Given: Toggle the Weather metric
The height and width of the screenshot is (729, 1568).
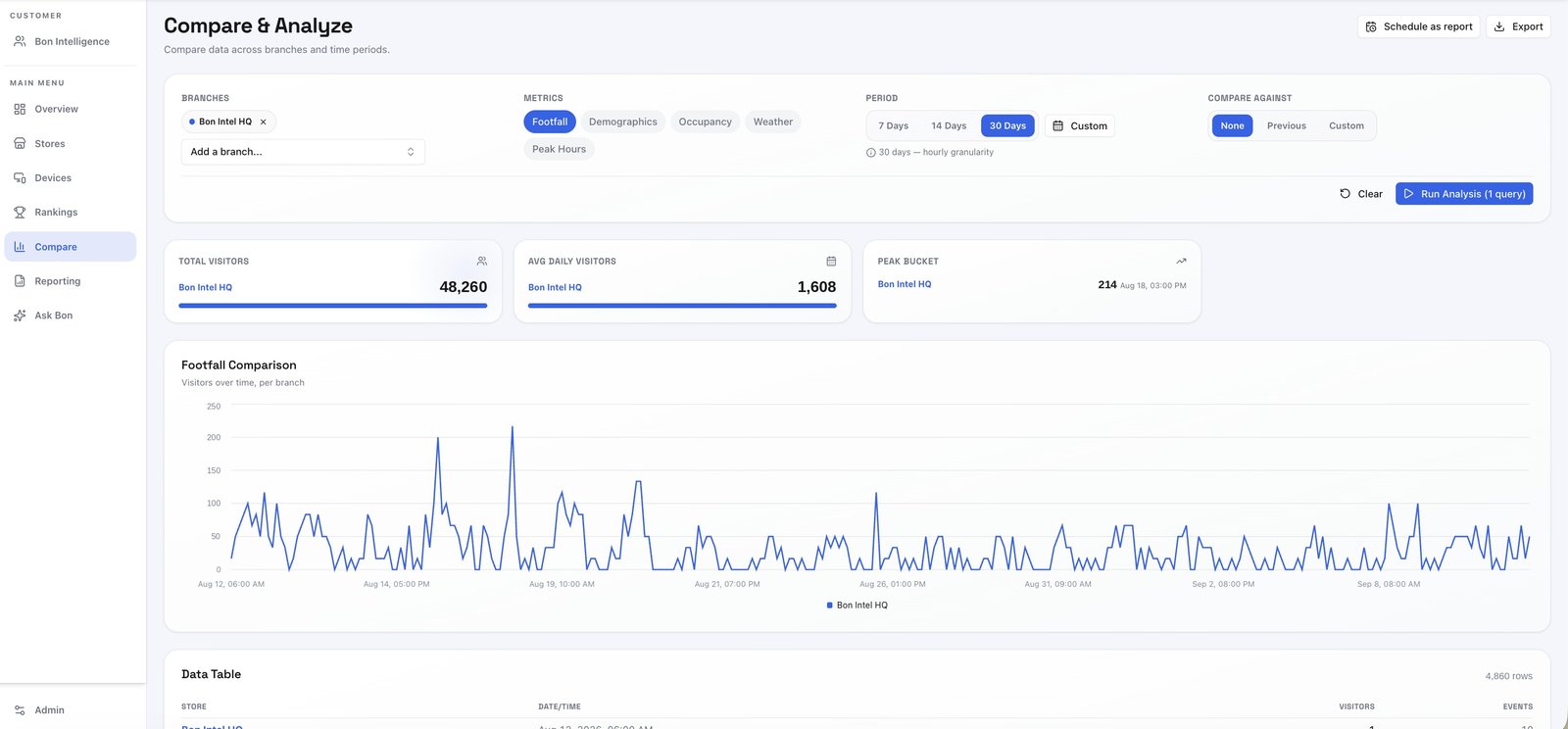Looking at the screenshot, I should pyautogui.click(x=773, y=121).
